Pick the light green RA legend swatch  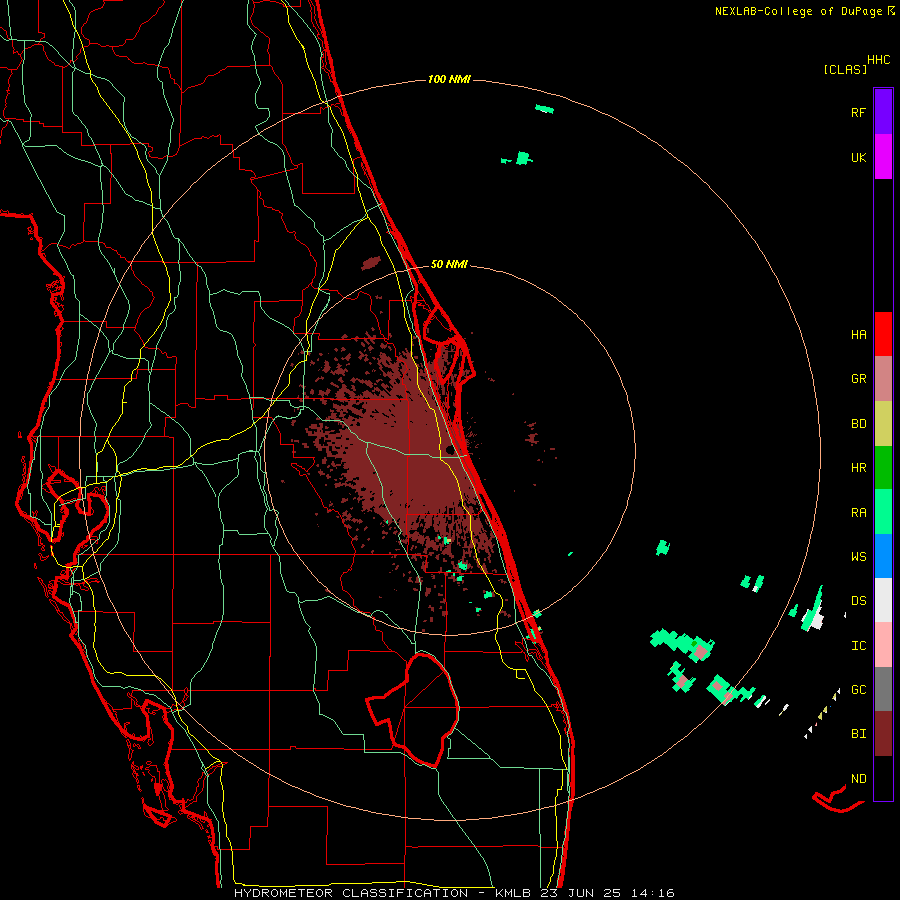883,511
